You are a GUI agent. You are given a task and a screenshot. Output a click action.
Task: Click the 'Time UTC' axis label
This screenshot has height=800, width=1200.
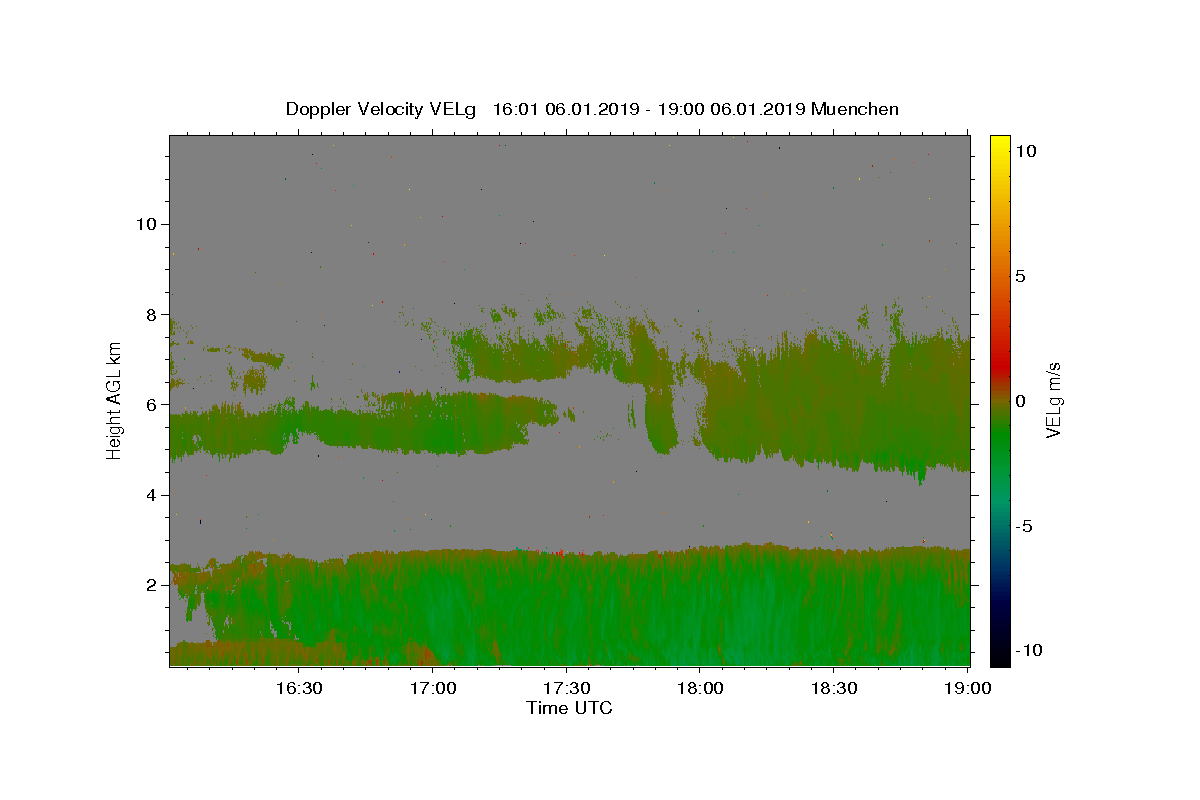569,708
